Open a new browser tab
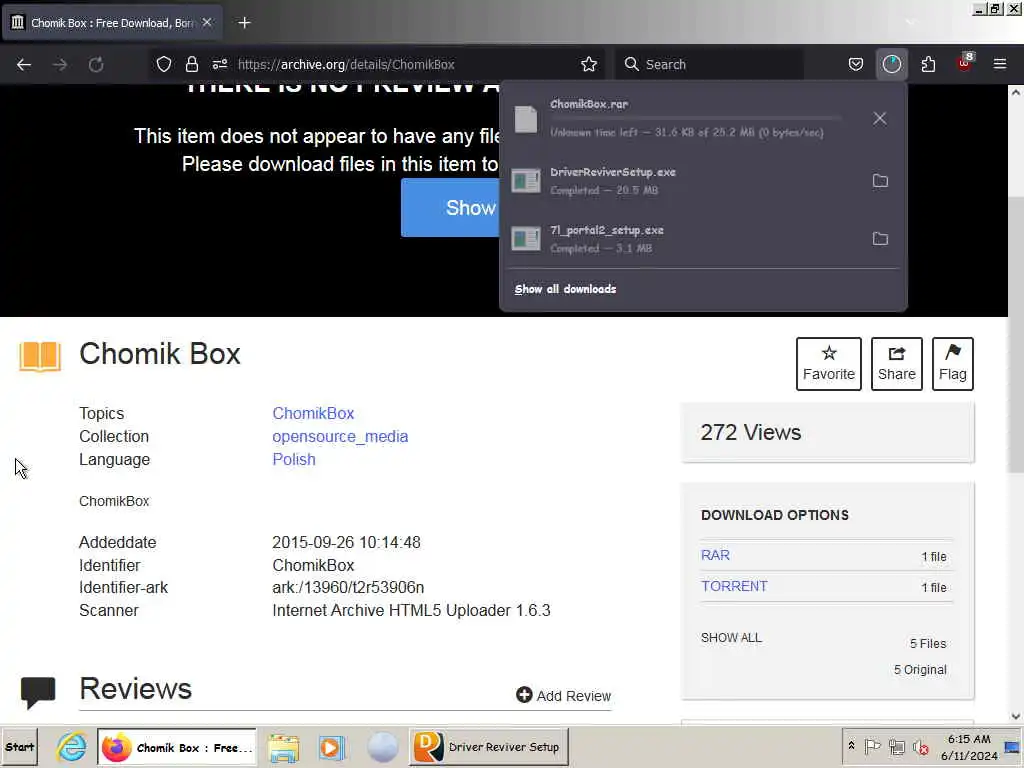1024x768 pixels. tap(244, 23)
